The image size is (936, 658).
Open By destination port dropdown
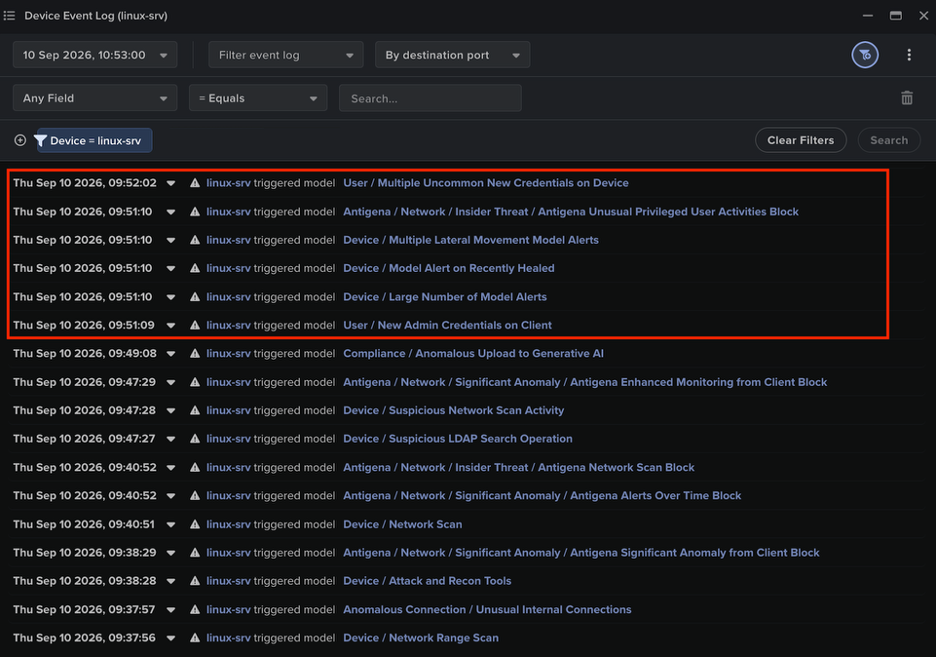[x=452, y=55]
